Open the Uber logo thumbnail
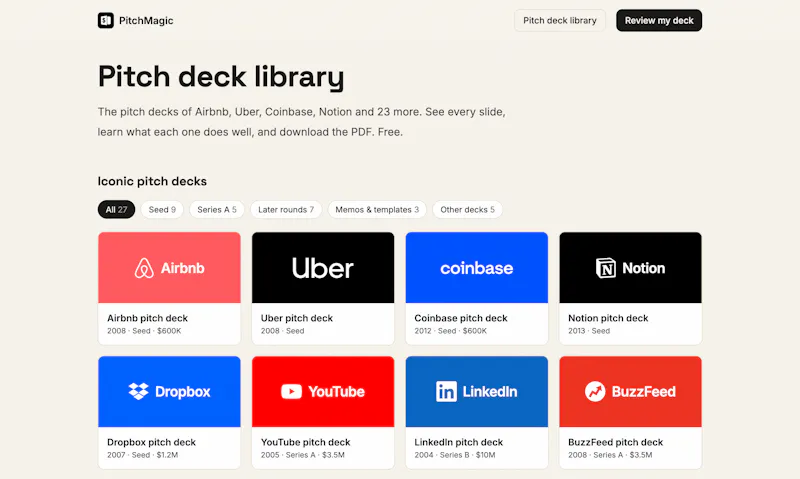Screen dimensions: 800x479 click(x=323, y=268)
